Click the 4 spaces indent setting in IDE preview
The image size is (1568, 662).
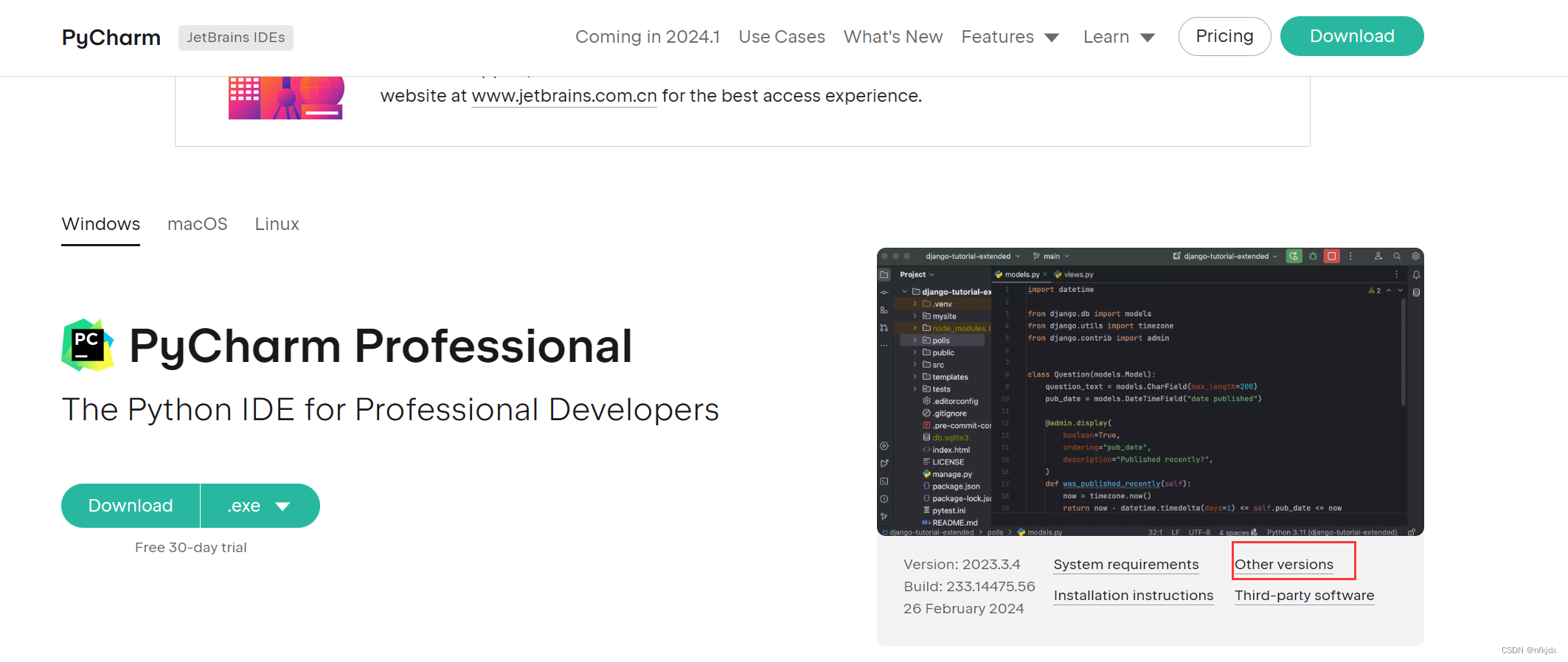point(1234,532)
